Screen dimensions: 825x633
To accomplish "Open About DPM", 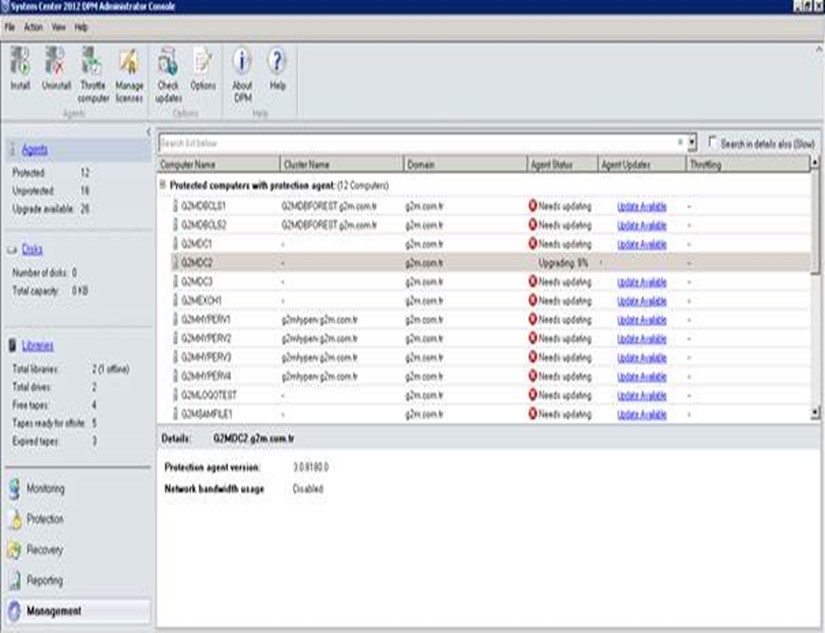I will point(242,62).
